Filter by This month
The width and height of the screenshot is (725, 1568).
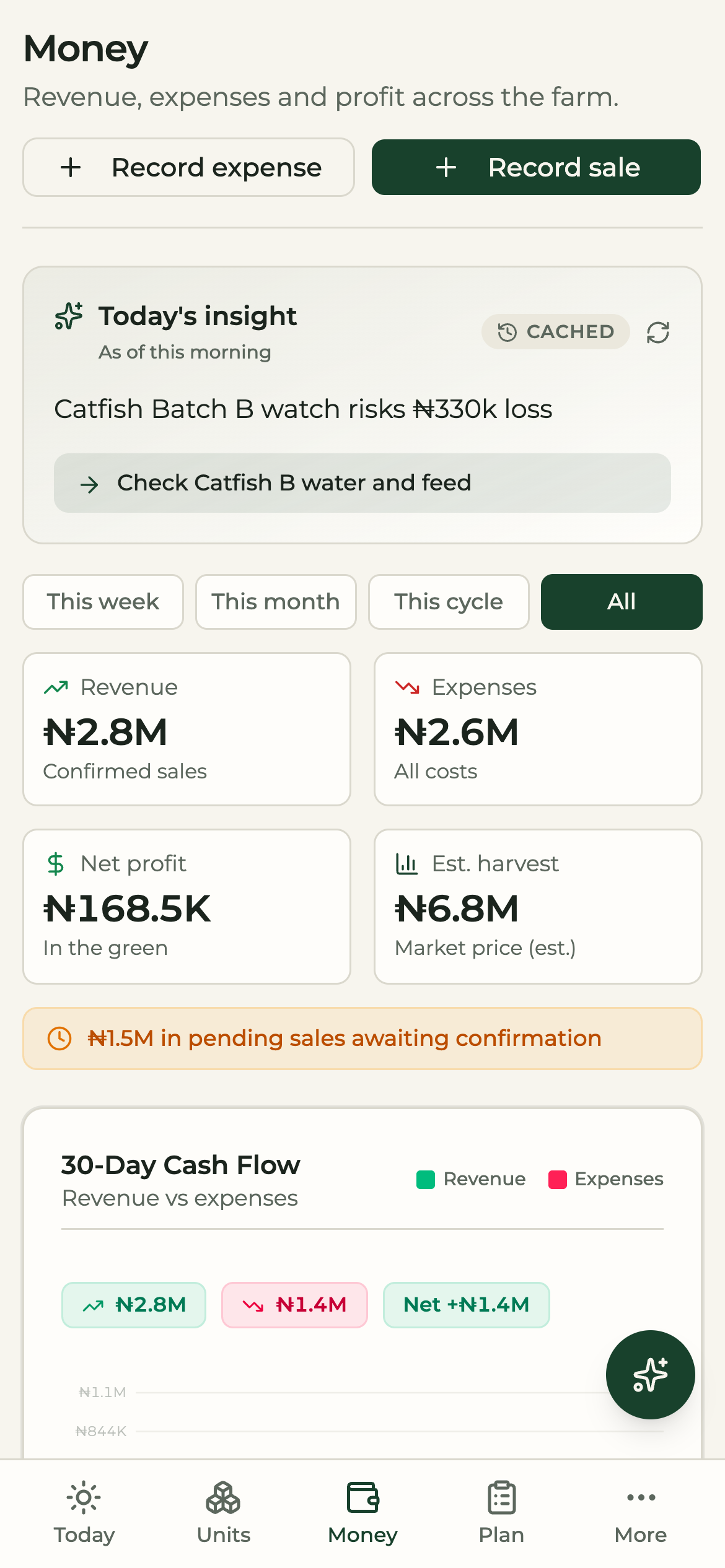[276, 602]
